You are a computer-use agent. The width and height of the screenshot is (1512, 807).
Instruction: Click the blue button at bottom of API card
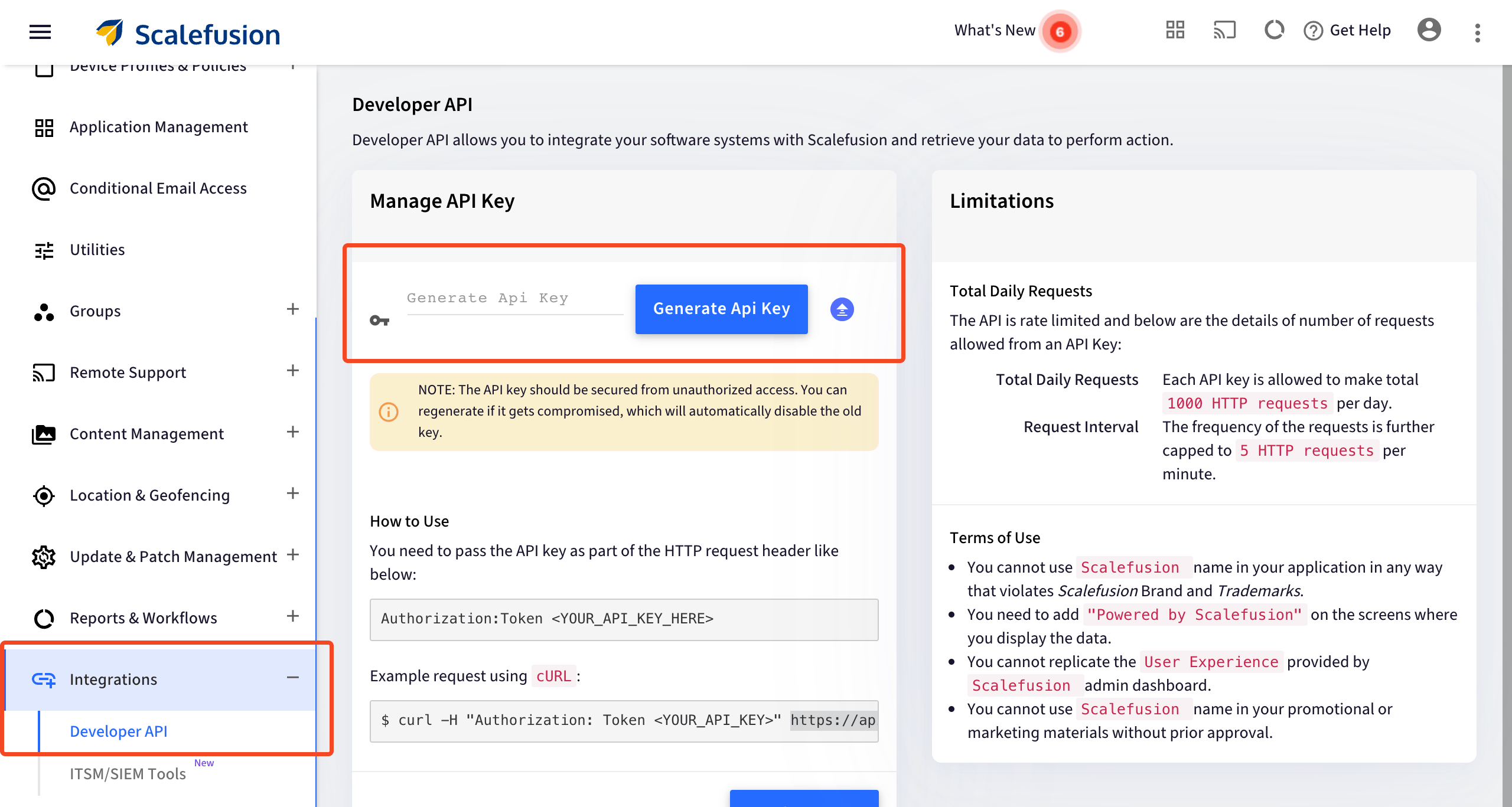coord(804,798)
